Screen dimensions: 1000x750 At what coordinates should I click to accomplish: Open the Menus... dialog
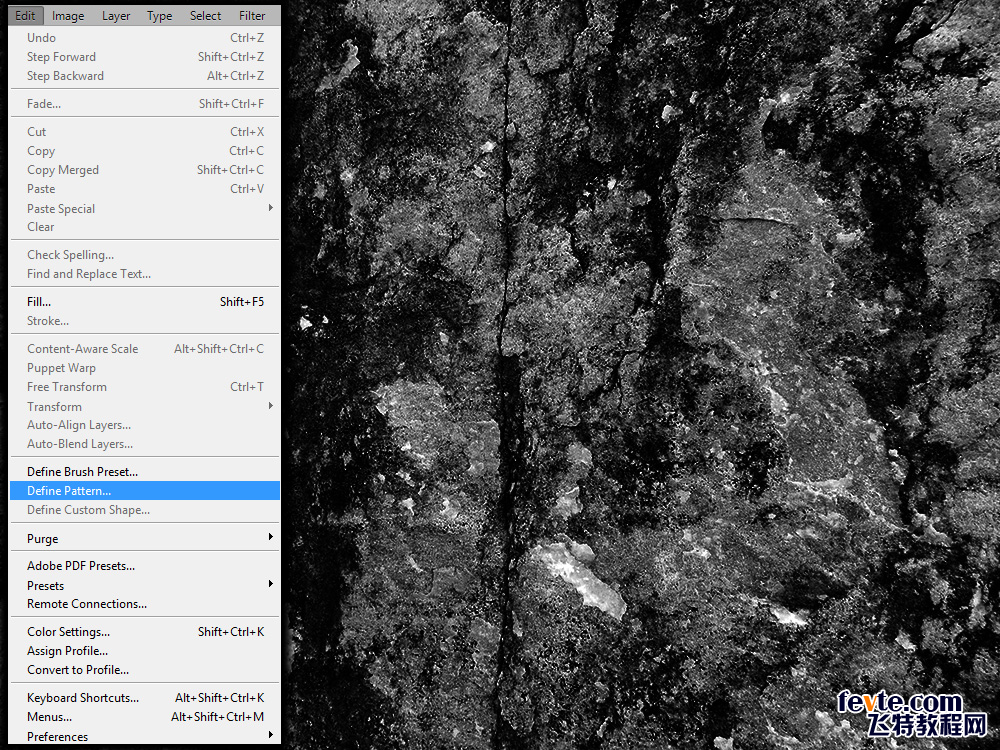click(145, 717)
